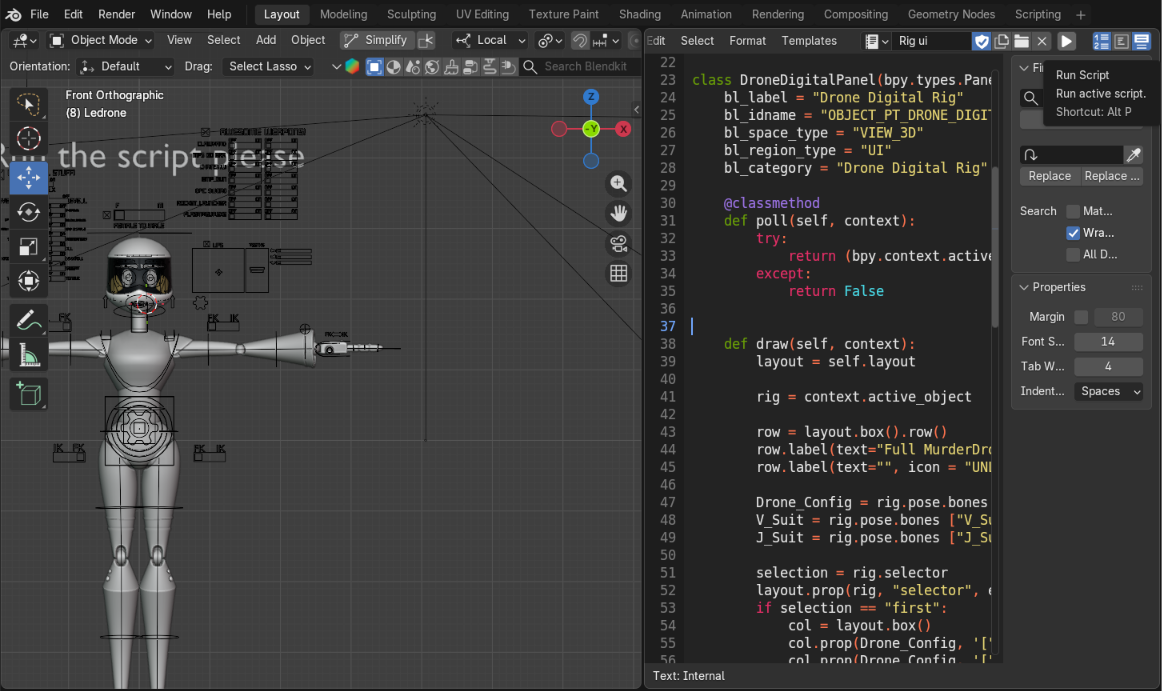Screen dimensions: 1162x691
Task: Click the zoom magnifier viewport icon
Action: click(x=618, y=184)
